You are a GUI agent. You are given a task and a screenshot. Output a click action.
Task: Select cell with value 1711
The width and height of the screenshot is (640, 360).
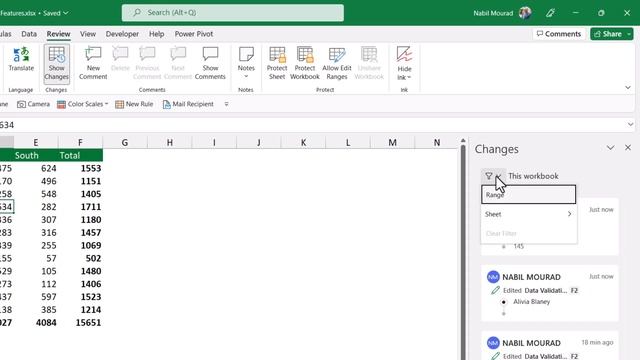[80, 207]
